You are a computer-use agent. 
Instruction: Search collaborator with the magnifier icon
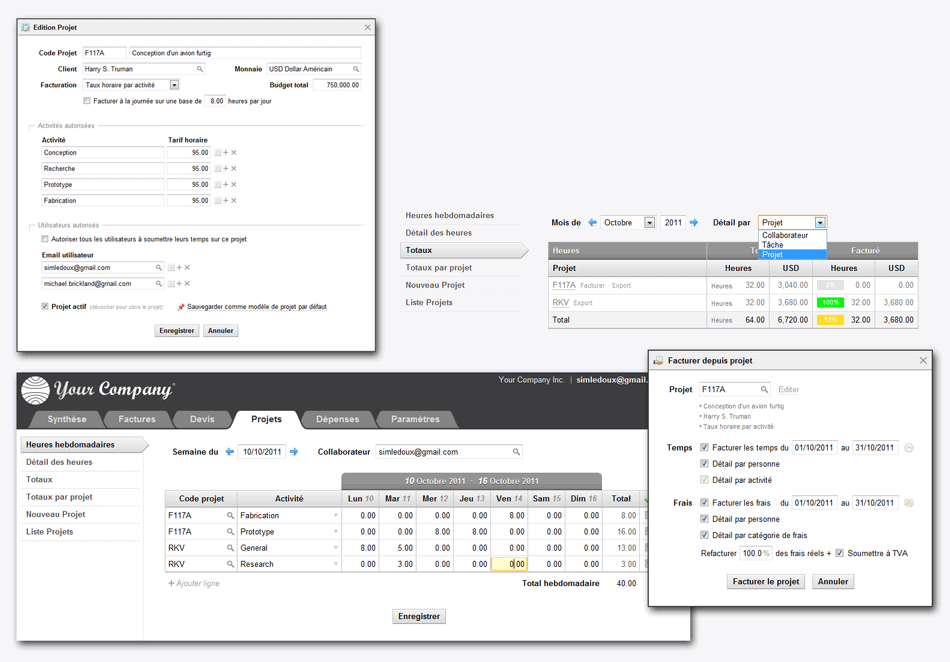coord(516,452)
